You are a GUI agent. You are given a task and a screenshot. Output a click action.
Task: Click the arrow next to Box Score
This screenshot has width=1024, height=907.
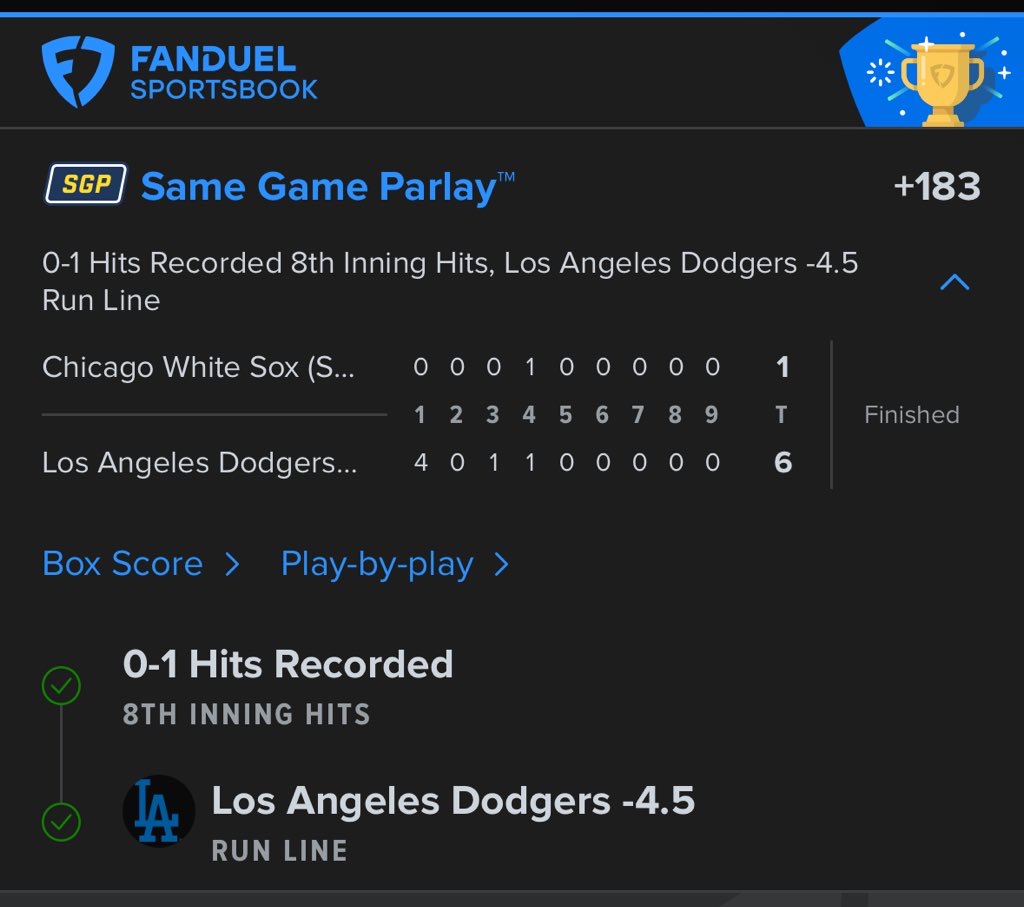(232, 565)
